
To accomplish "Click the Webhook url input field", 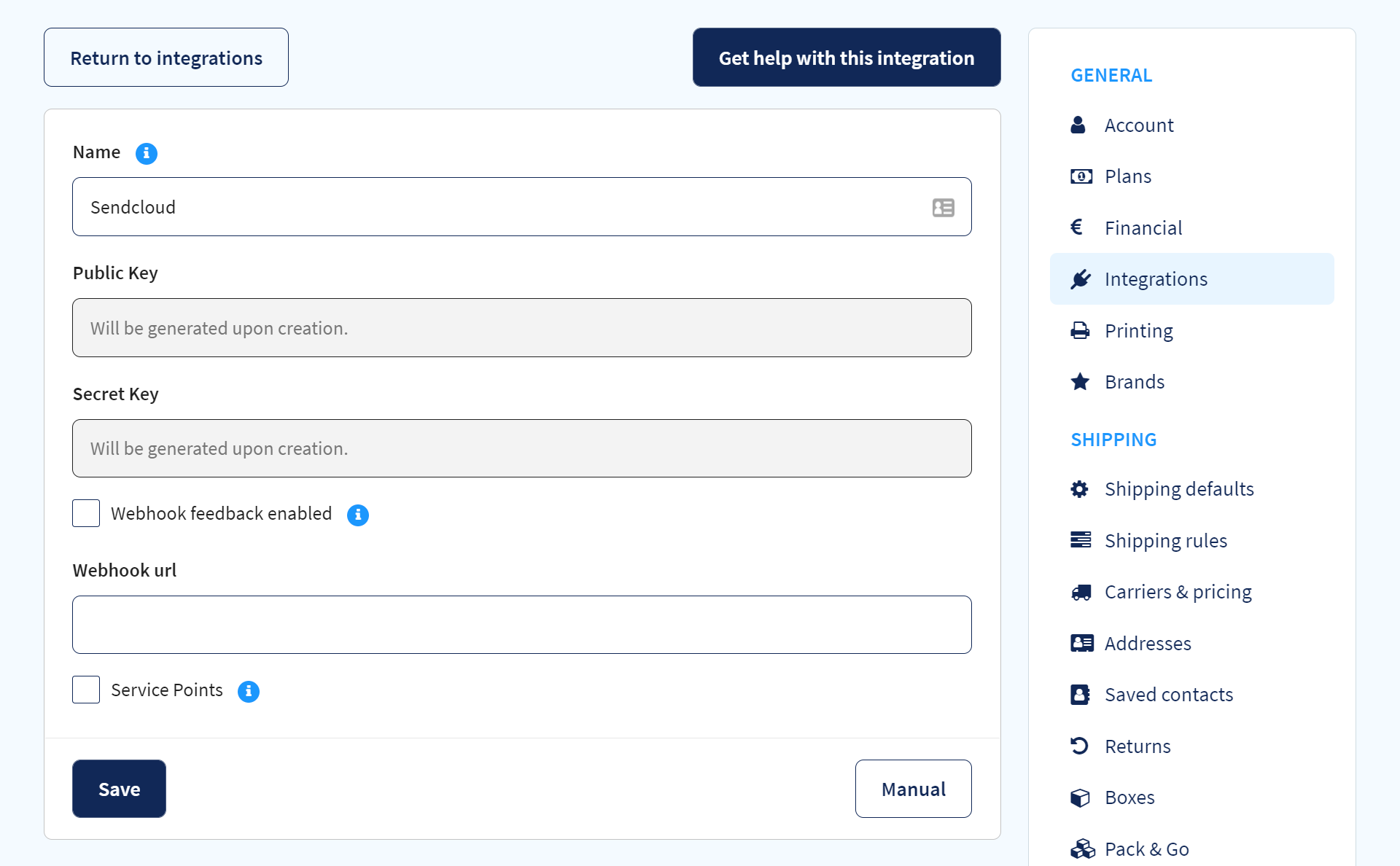I will coord(522,625).
